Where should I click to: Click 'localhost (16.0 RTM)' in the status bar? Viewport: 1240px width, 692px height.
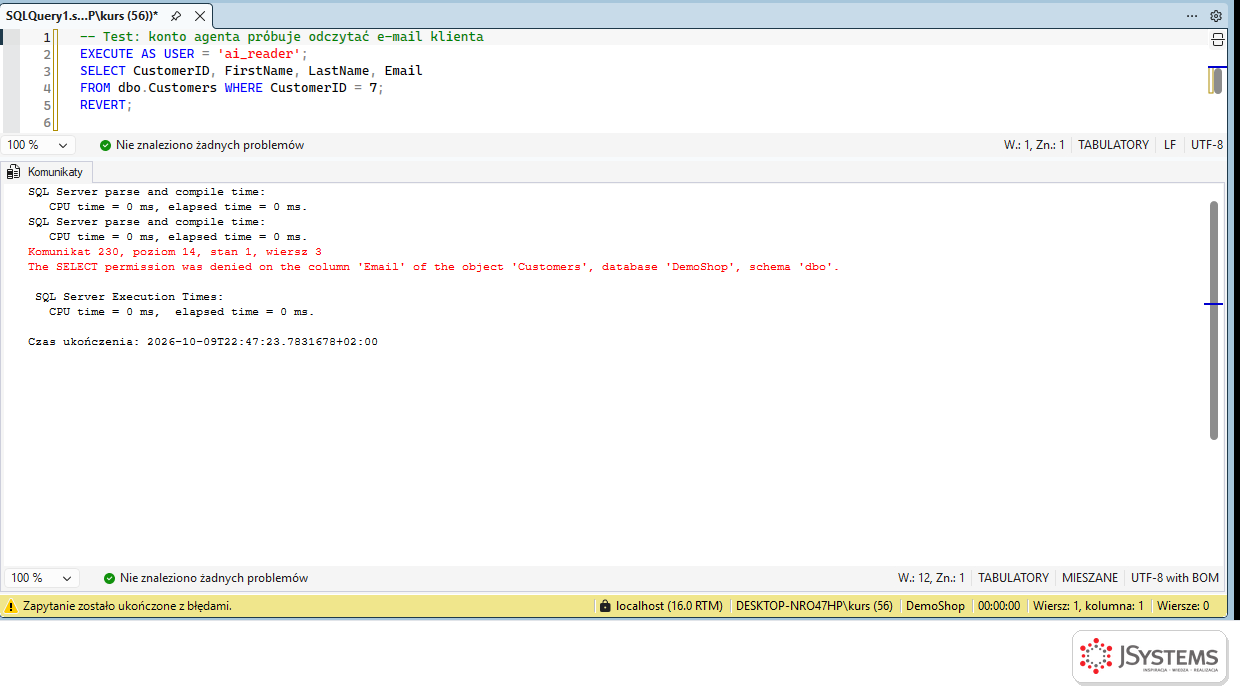(669, 606)
